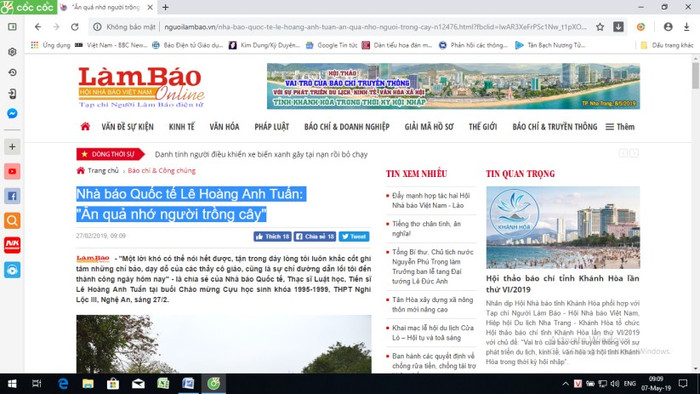Open Facebook shortcut in sidebar

12,196
